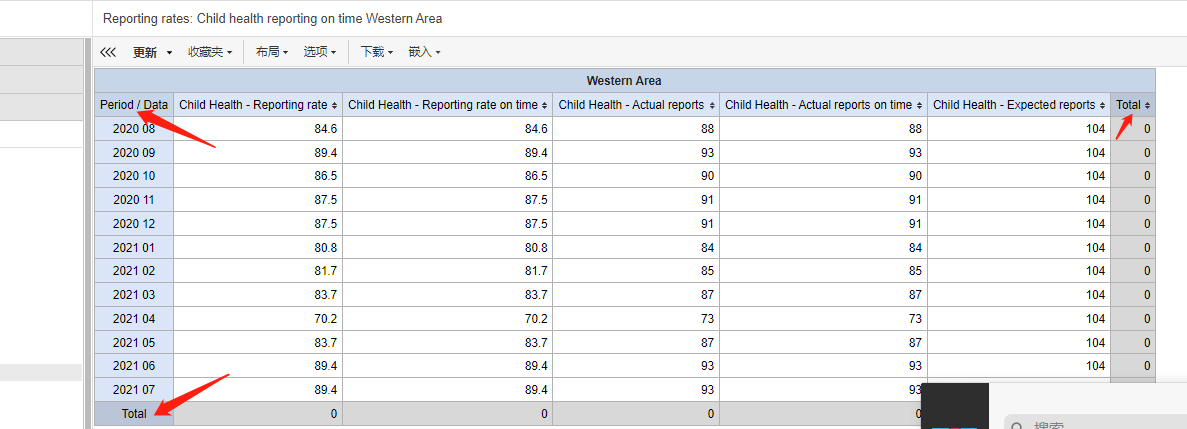This screenshot has height=429, width=1187.
Task: Sort by Reporting rate on time column arrows
Action: click(x=545, y=105)
